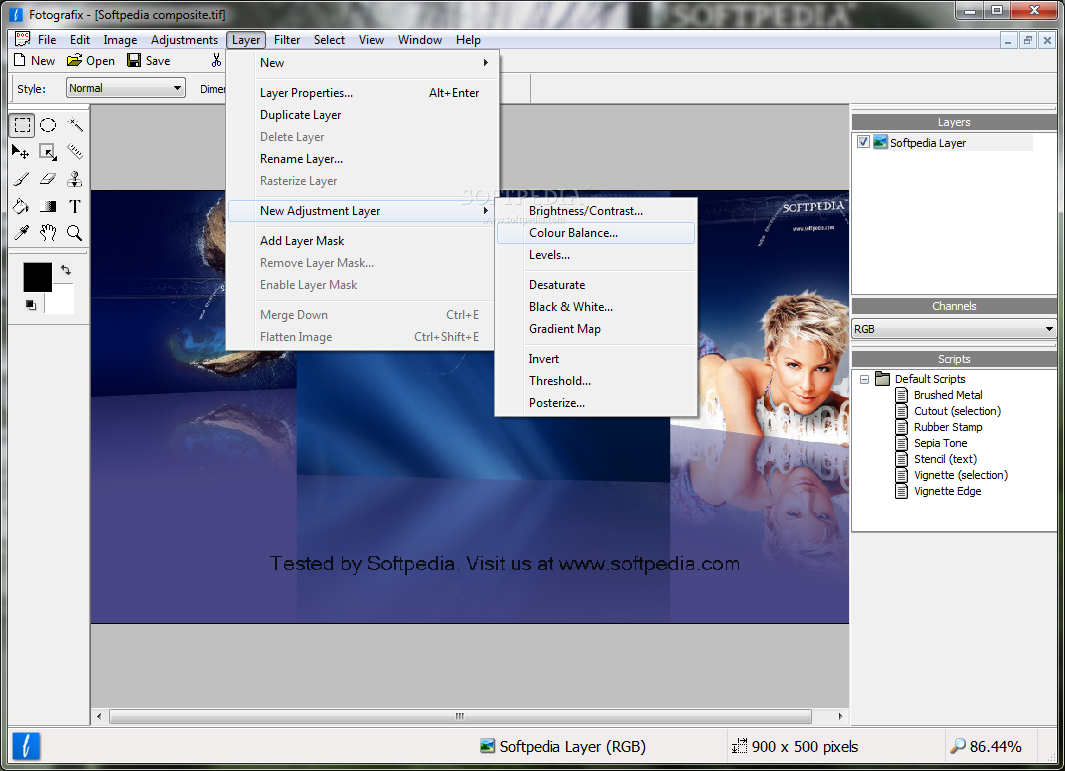Image resolution: width=1065 pixels, height=771 pixels.
Task: Select the Eyedropper colour picker tool
Action: coord(21,234)
